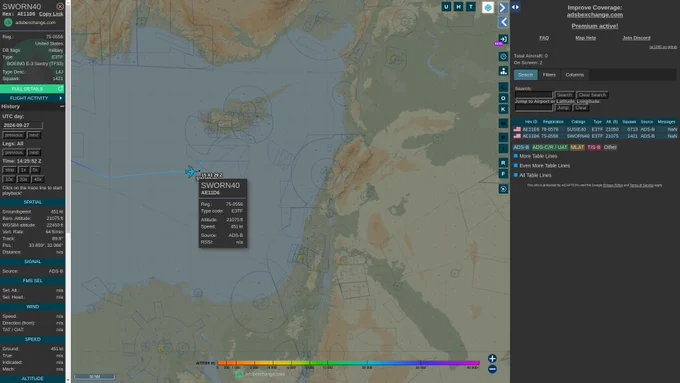The width and height of the screenshot is (680, 383).
Task: Enable More Table Lines checkbox
Action: 516,156
